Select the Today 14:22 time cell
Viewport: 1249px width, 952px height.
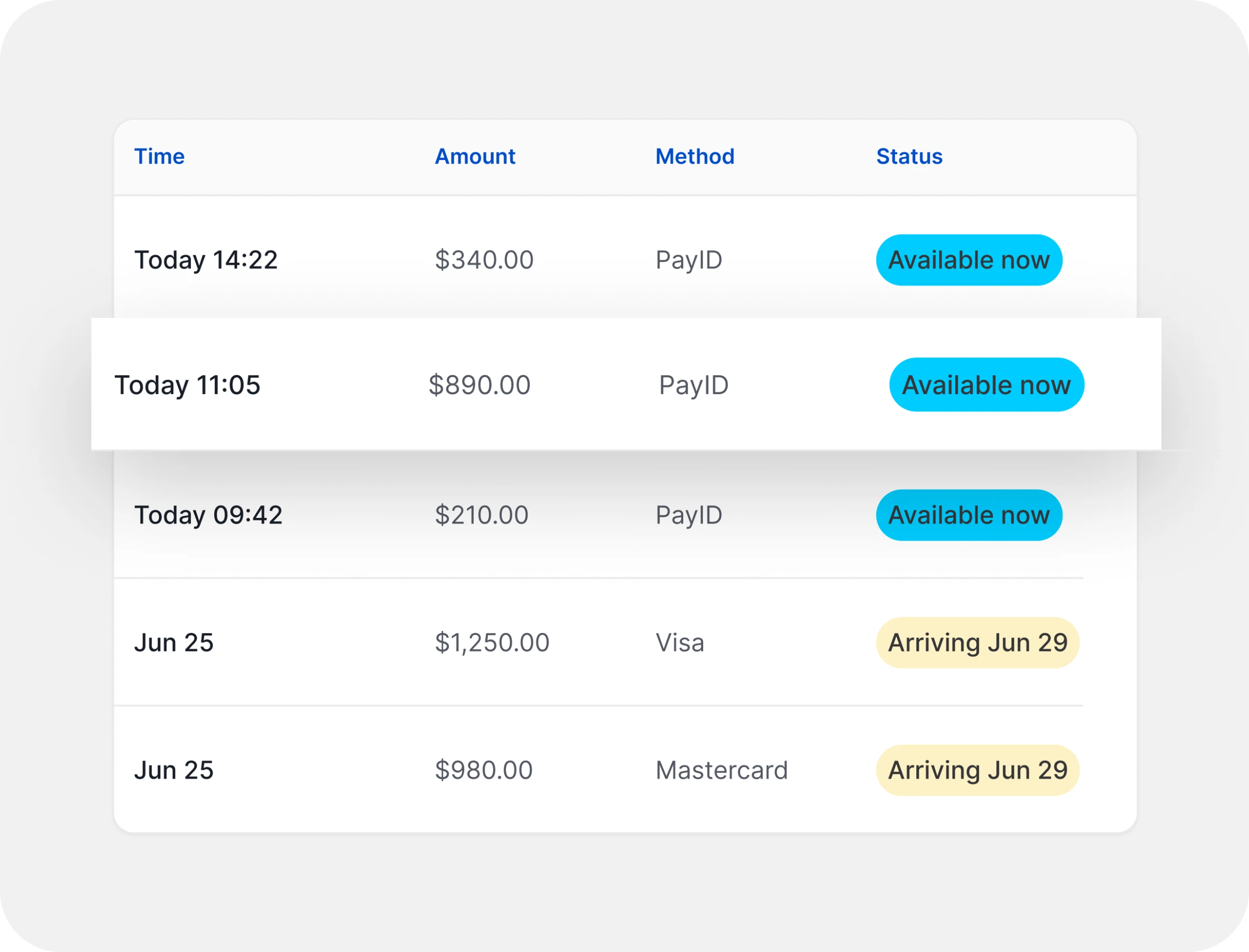[x=206, y=260]
